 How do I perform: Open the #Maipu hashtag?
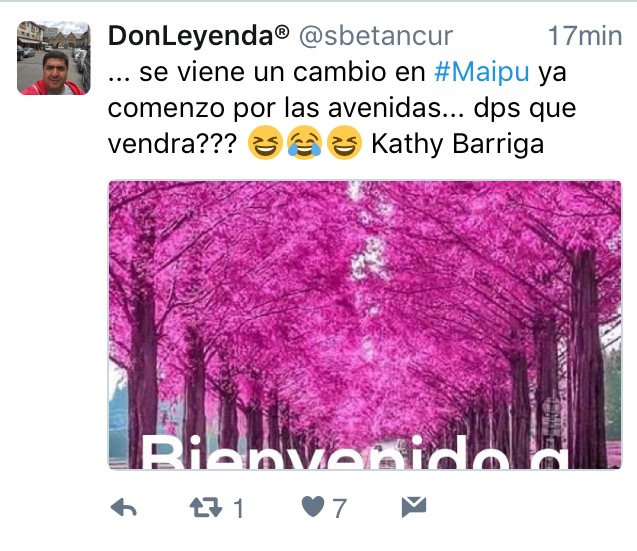click(482, 72)
